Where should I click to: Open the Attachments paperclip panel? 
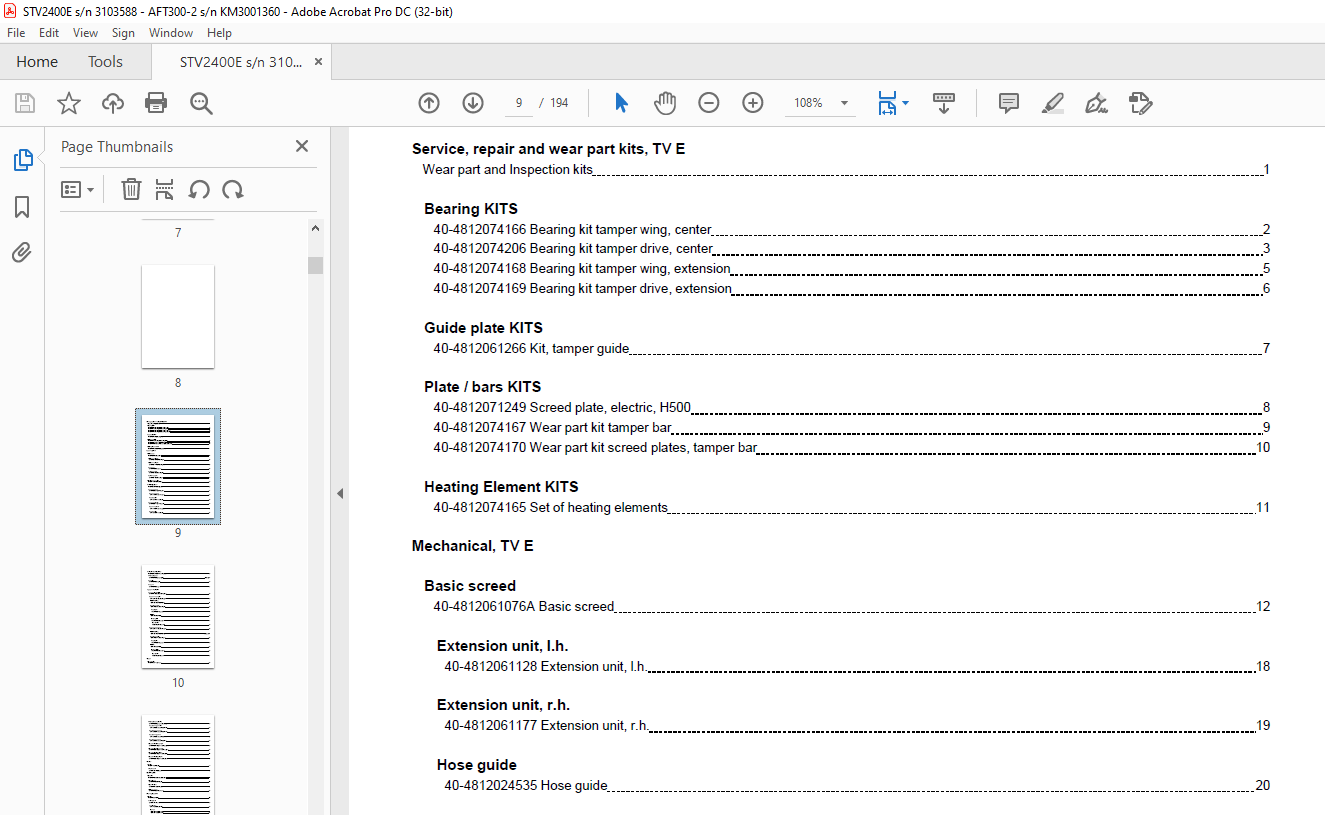[x=22, y=252]
